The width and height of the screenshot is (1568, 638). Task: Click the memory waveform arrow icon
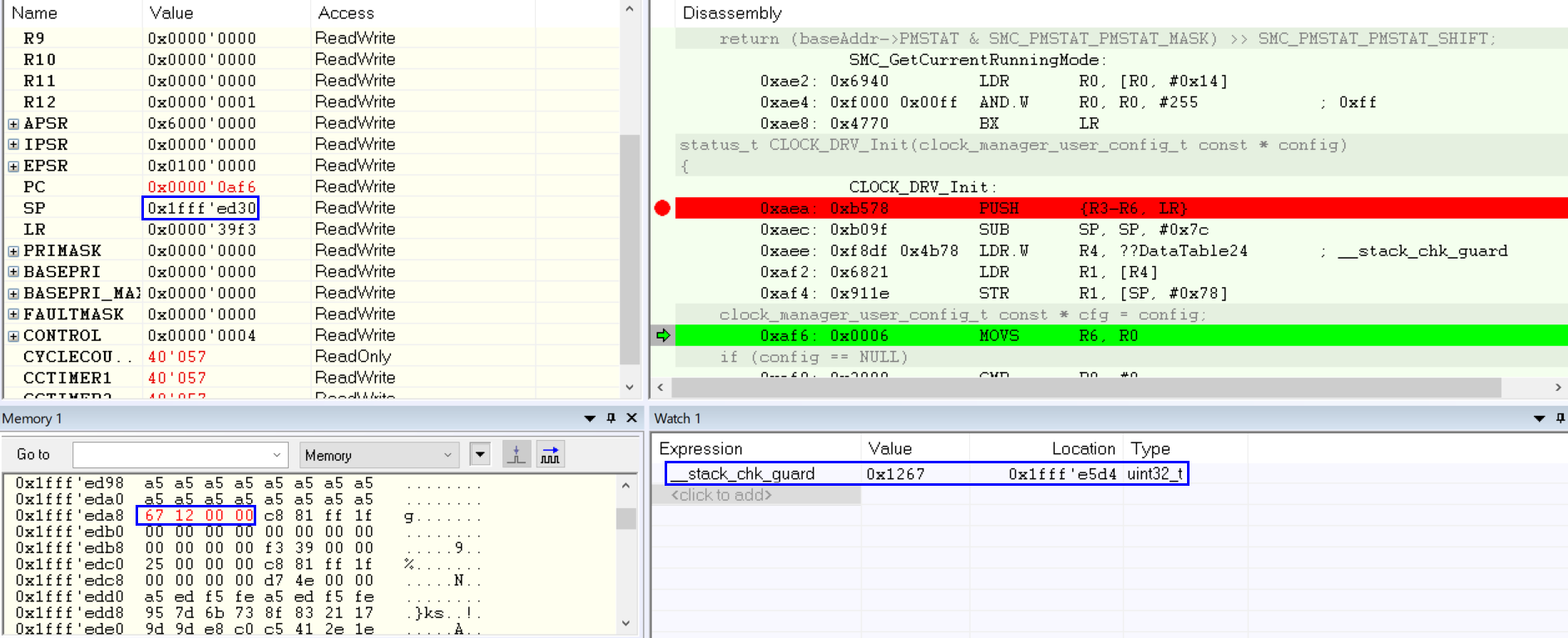pos(550,455)
